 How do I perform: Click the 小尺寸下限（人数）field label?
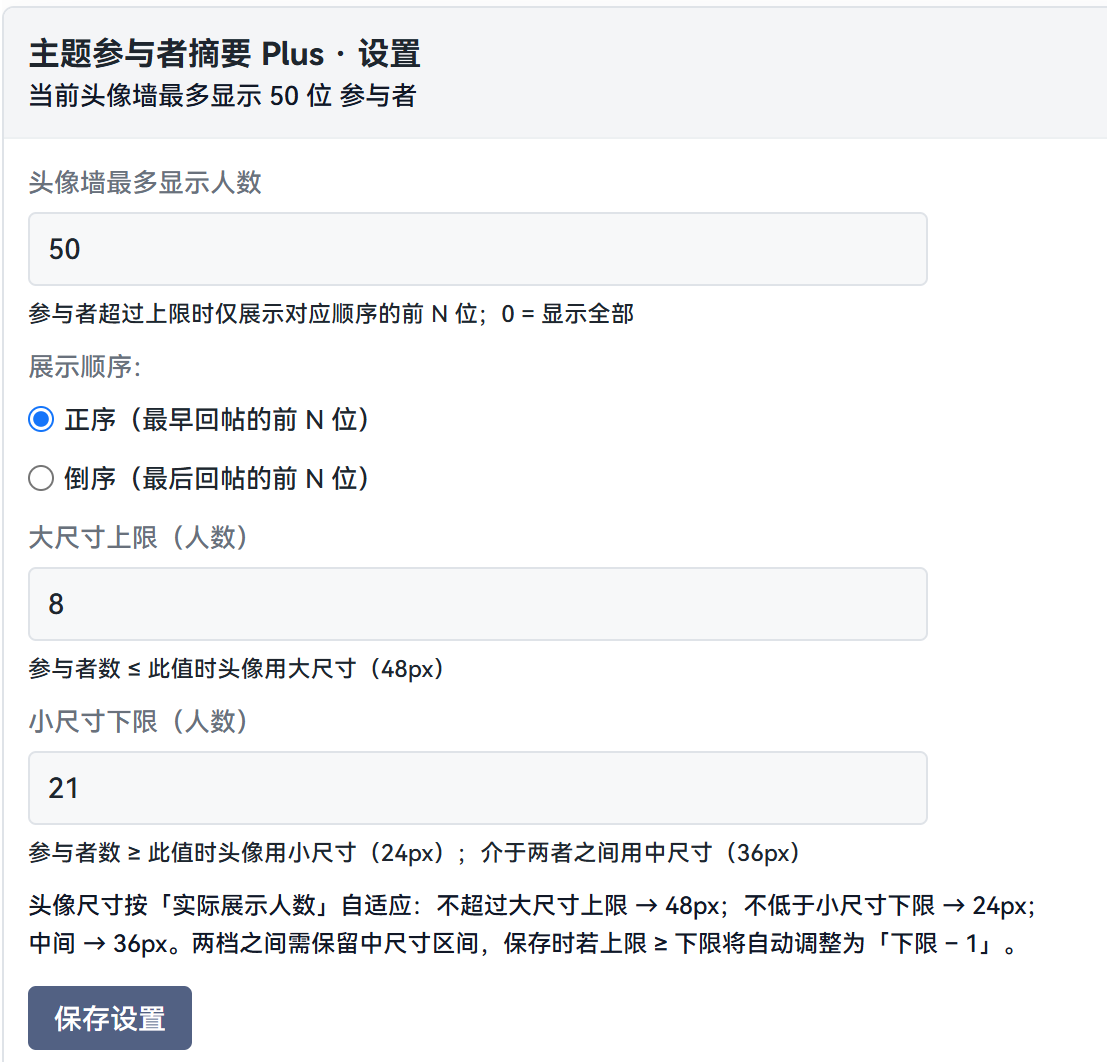point(138,722)
